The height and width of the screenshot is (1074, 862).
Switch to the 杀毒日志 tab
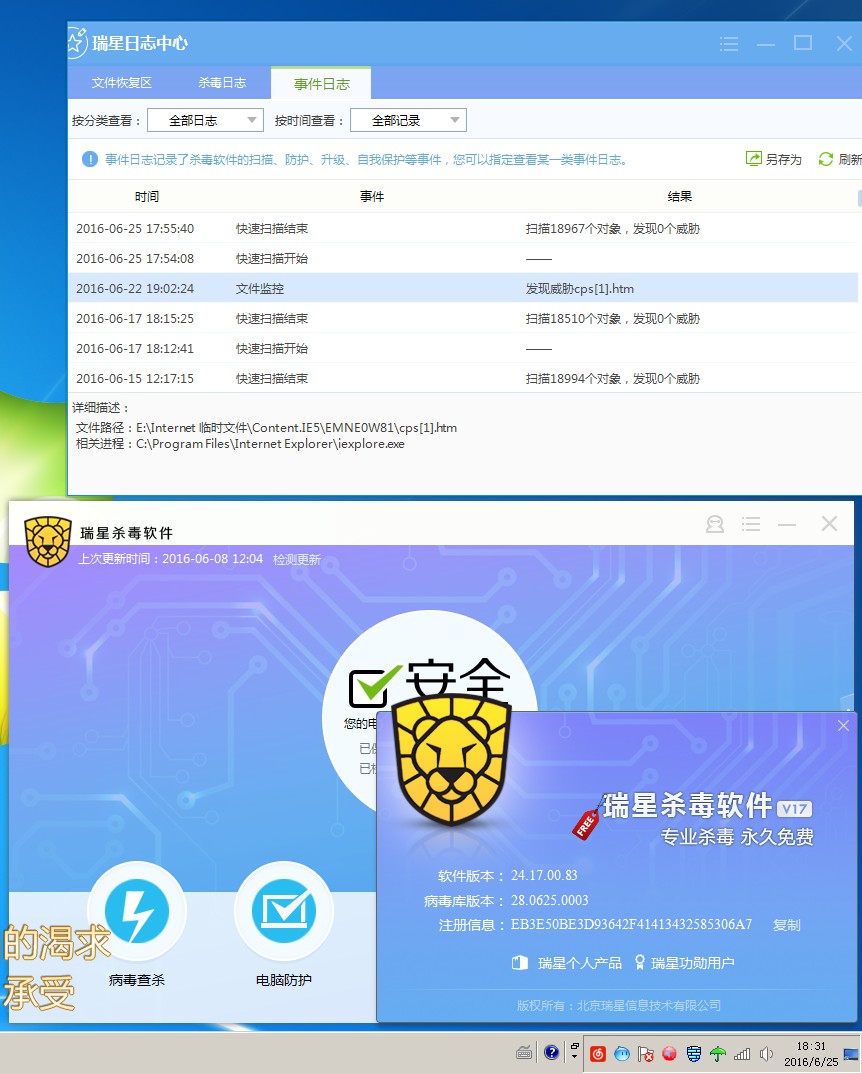pos(222,83)
